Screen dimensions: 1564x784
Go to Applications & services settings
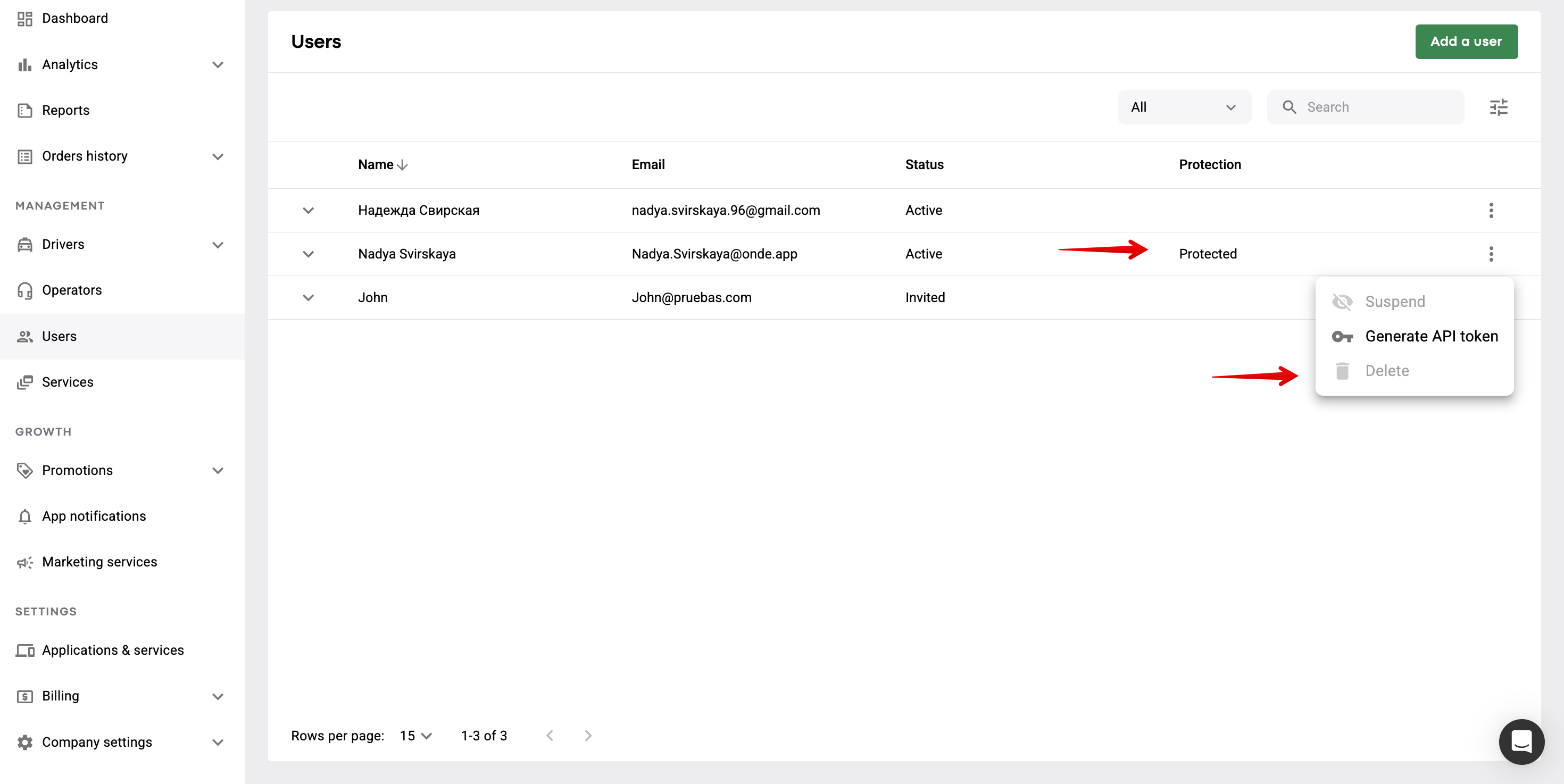pos(112,650)
